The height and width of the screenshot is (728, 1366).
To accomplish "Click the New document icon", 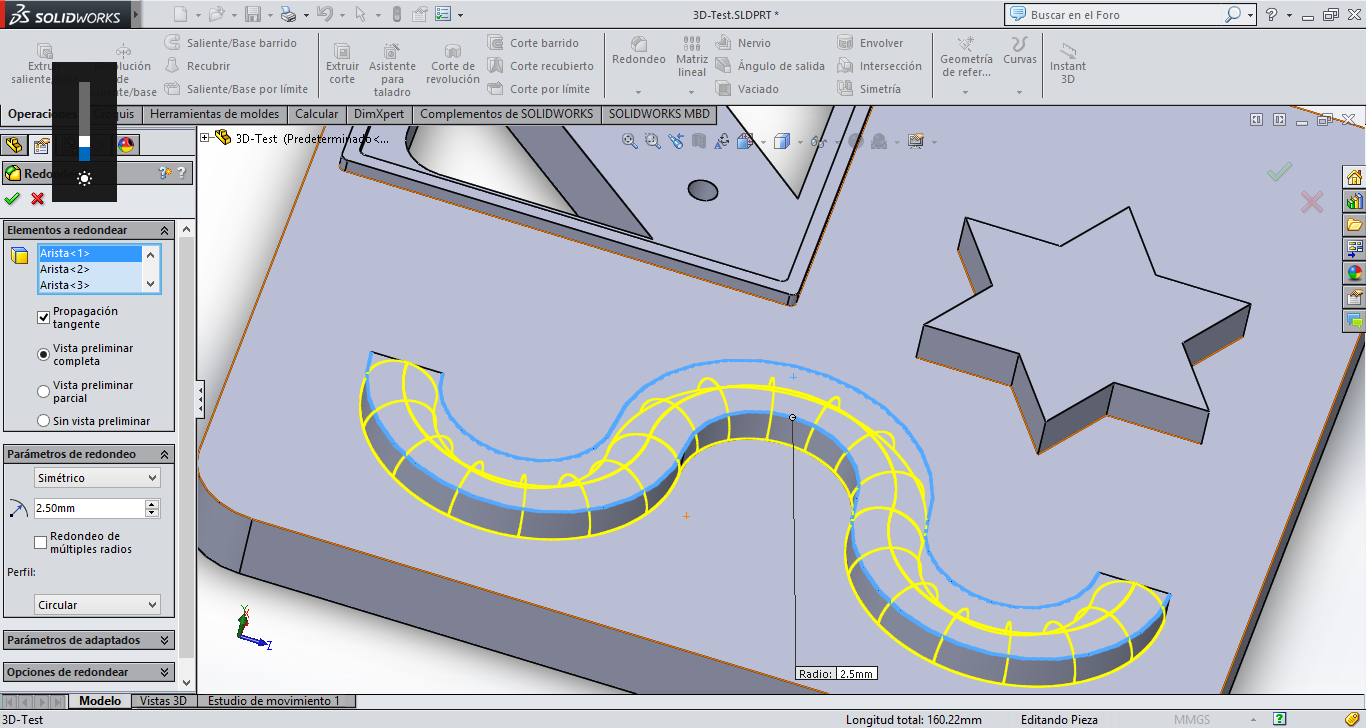I will (180, 14).
